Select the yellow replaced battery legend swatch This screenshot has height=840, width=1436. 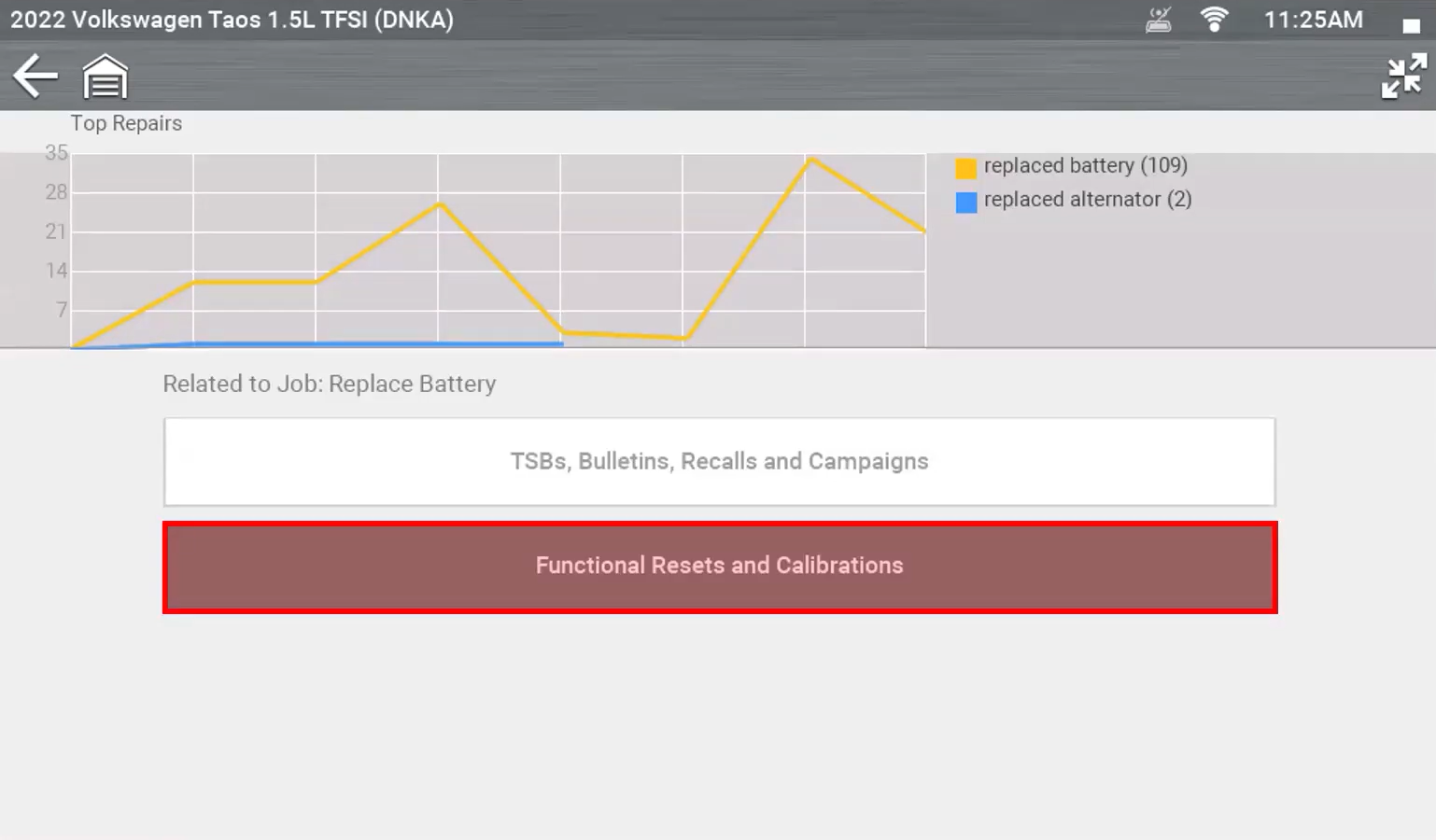(x=966, y=168)
